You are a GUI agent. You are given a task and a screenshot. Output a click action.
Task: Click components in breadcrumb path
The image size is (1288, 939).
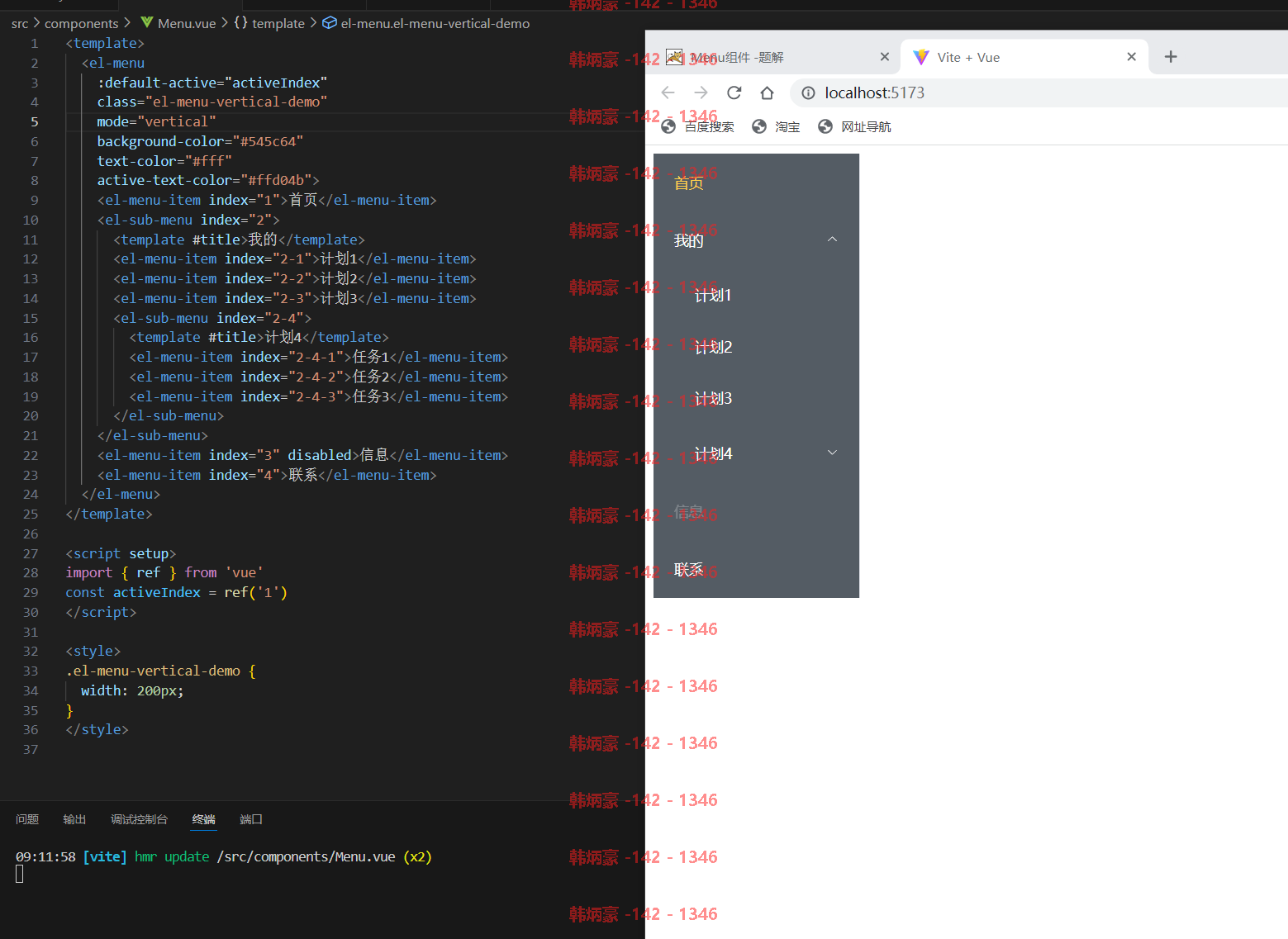pyautogui.click(x=82, y=23)
